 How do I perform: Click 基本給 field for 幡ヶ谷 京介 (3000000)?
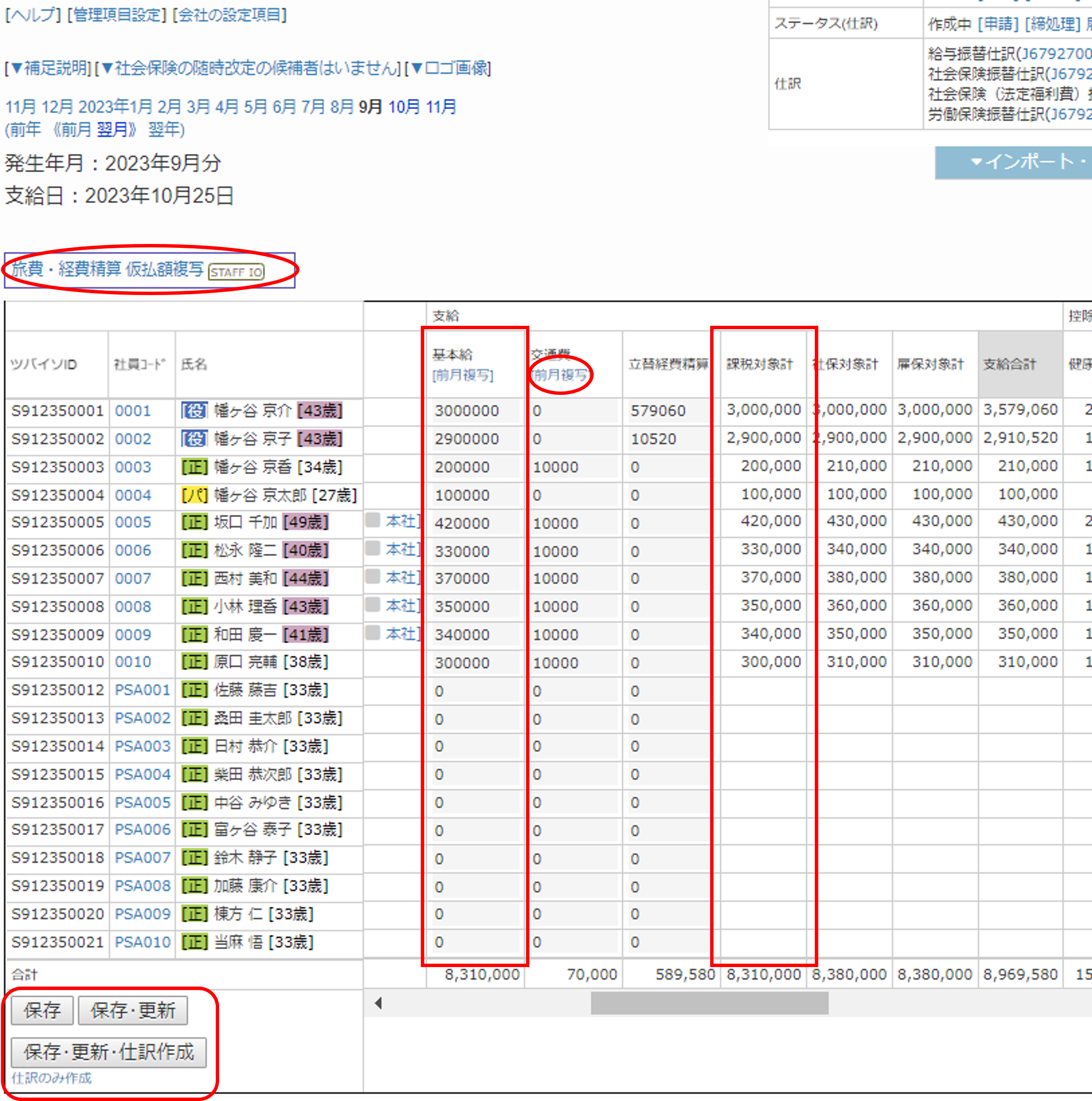pos(476,411)
